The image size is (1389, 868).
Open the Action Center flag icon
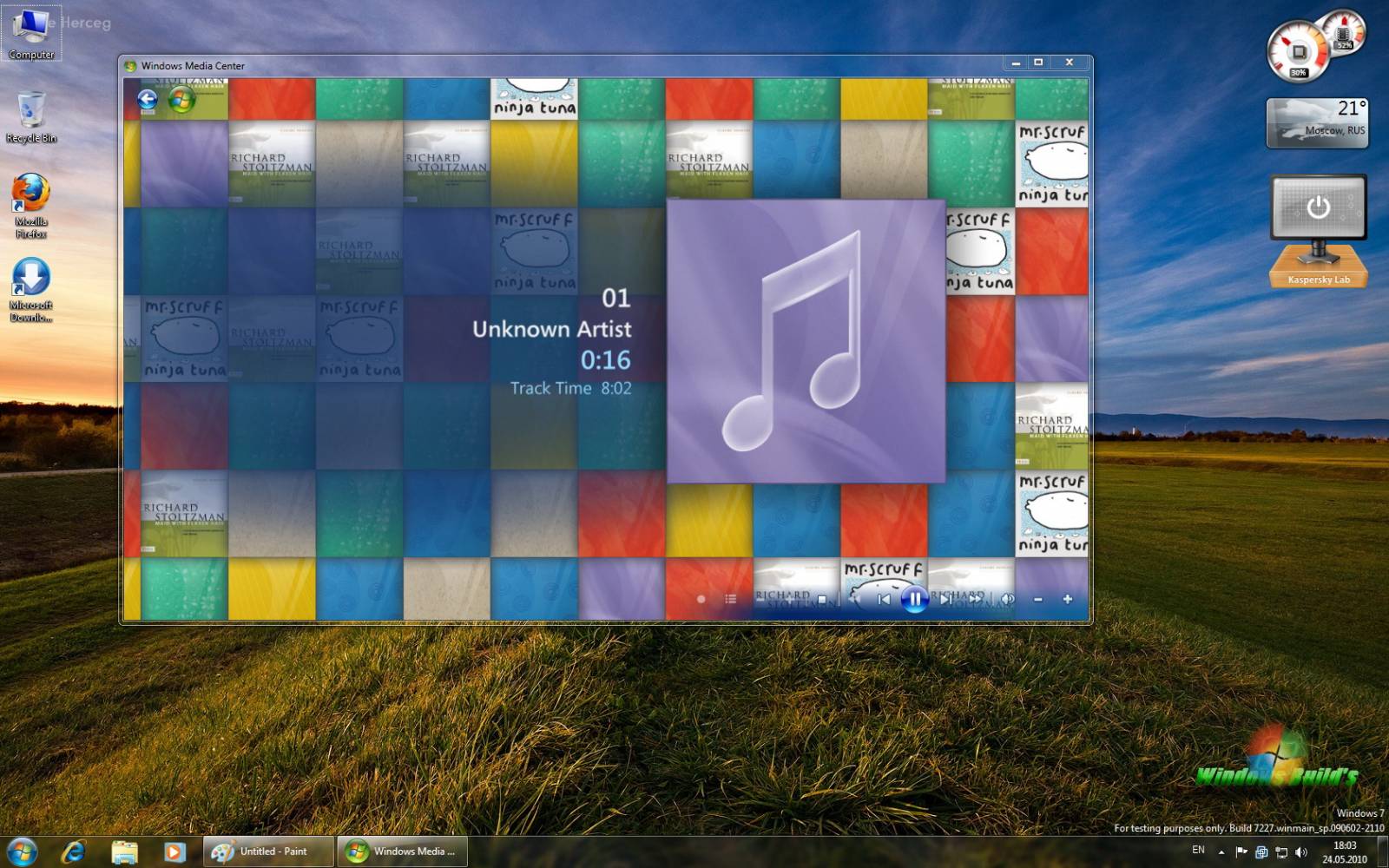click(1241, 852)
